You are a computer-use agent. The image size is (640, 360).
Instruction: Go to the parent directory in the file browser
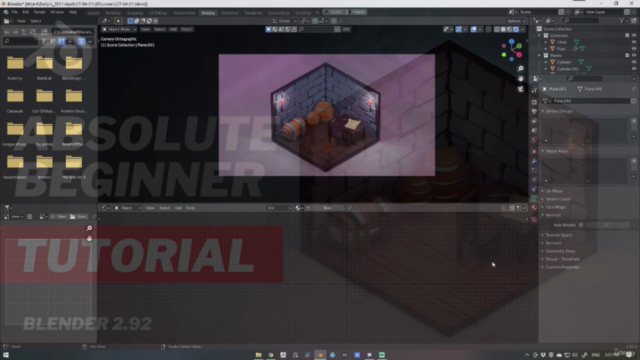coord(24,31)
